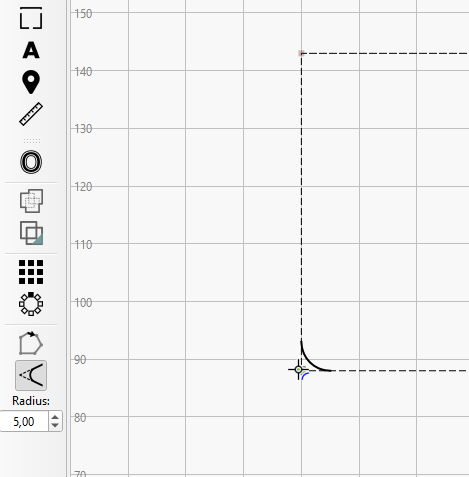The image size is (469, 477).
Task: Select the Text tool
Action: (x=31, y=50)
